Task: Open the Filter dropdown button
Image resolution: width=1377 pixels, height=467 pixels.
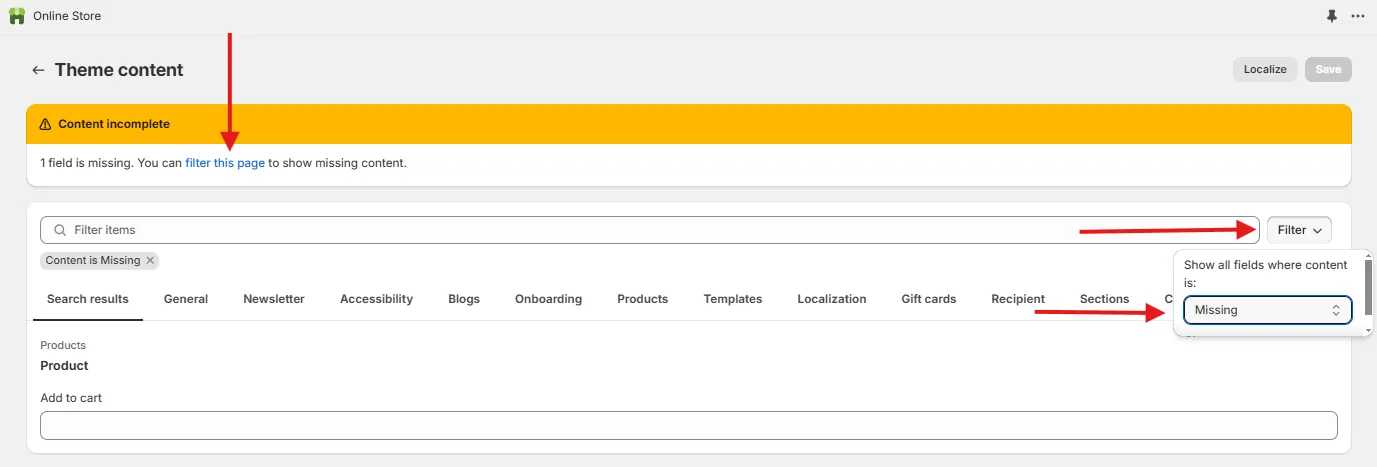Action: pos(1299,230)
